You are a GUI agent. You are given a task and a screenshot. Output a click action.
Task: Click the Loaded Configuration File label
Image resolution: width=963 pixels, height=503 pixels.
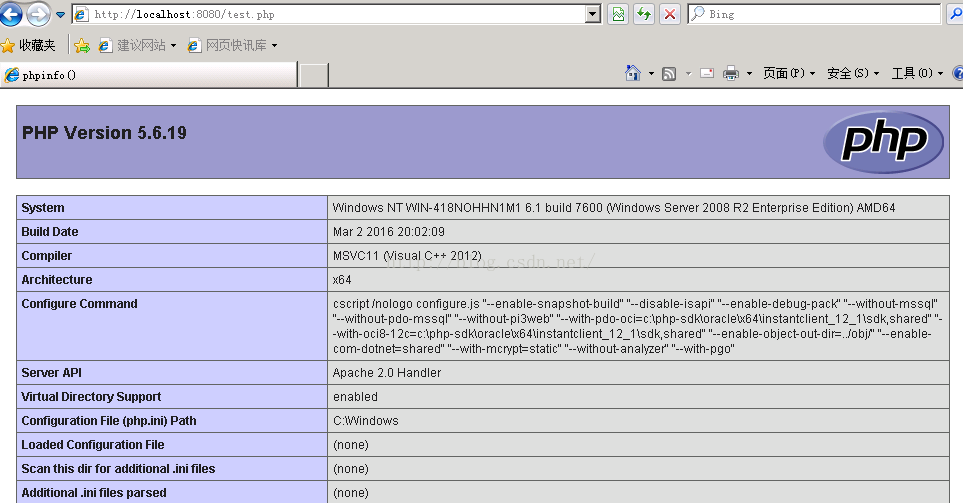pyautogui.click(x=93, y=445)
